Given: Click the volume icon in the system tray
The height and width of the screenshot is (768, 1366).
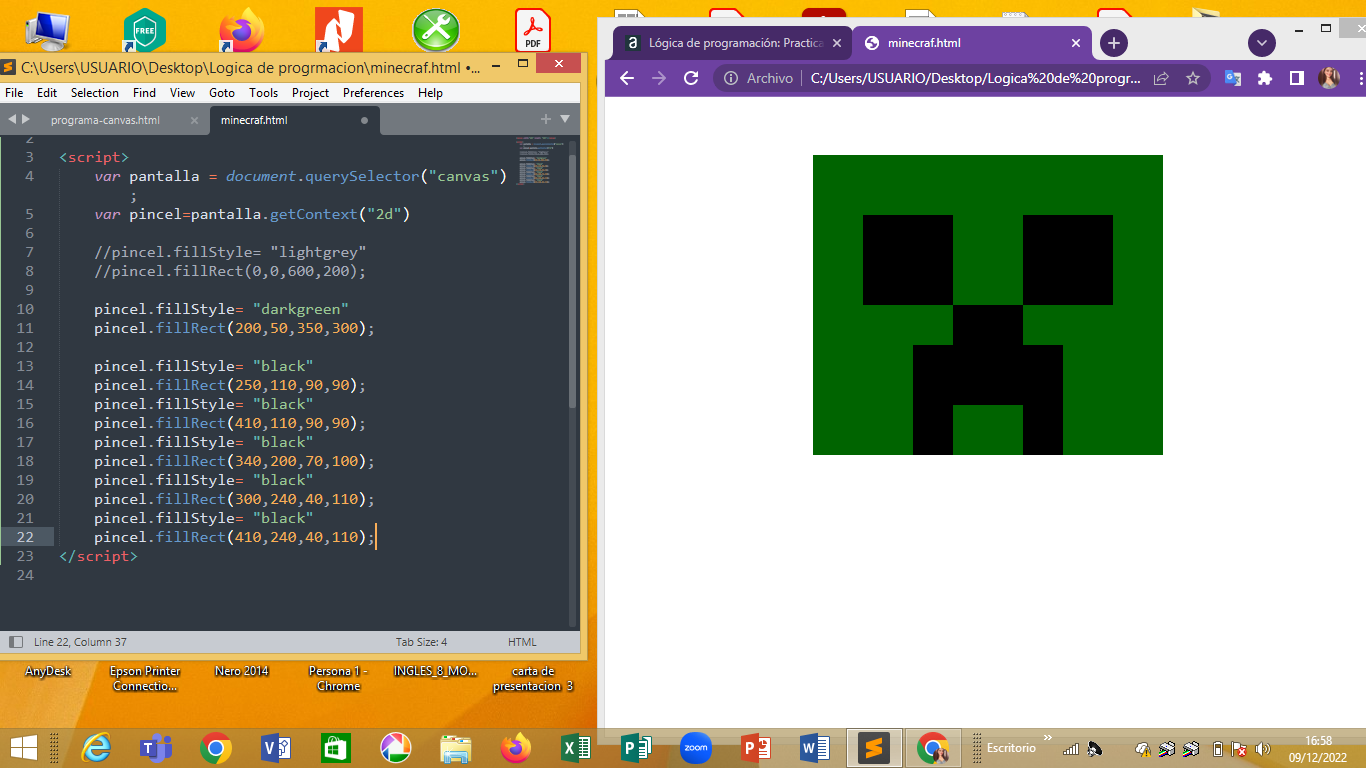Looking at the screenshot, I should click(x=1262, y=748).
